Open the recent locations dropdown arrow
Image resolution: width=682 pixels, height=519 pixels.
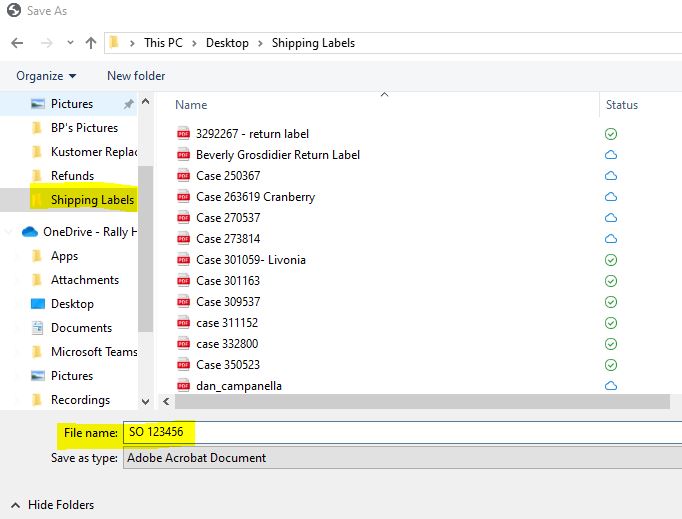click(x=70, y=43)
